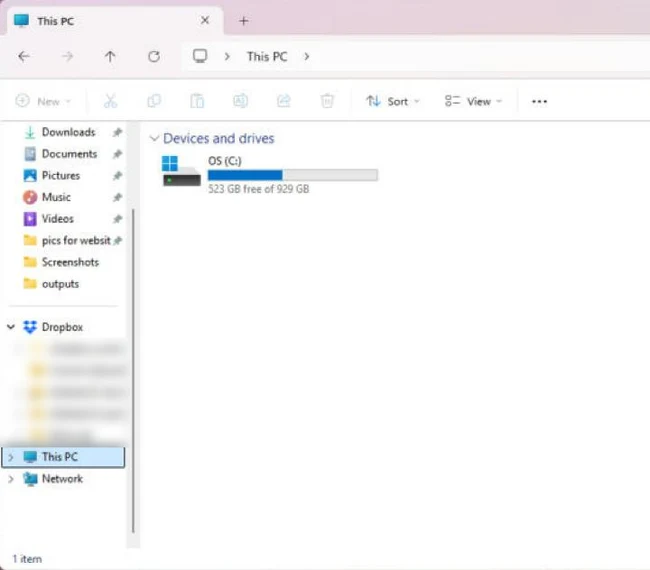Screen dimensions: 650x570
Task: Collapse the Devices and drives group
Action: [154, 138]
